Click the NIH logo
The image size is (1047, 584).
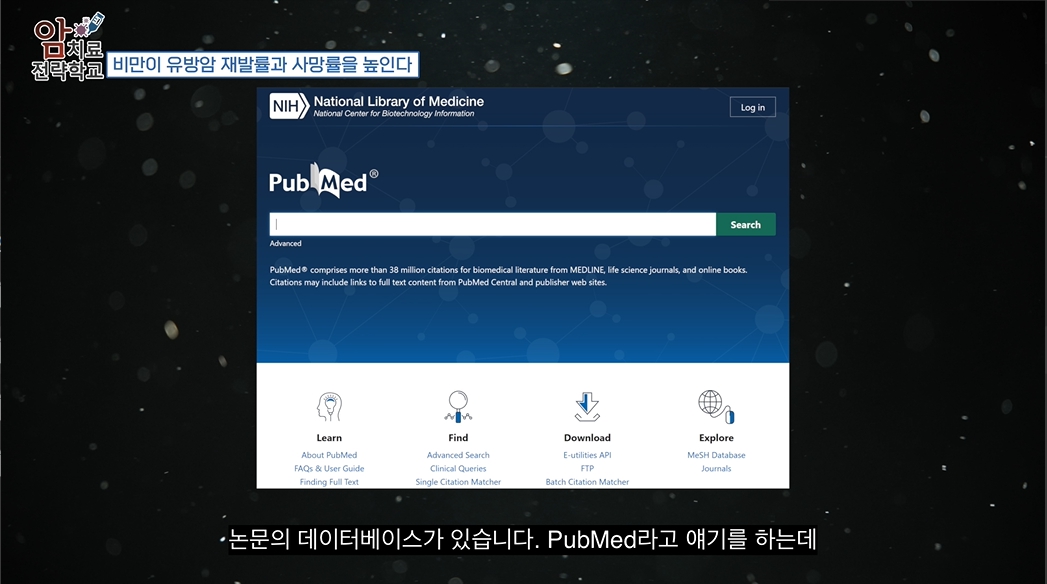click(289, 106)
